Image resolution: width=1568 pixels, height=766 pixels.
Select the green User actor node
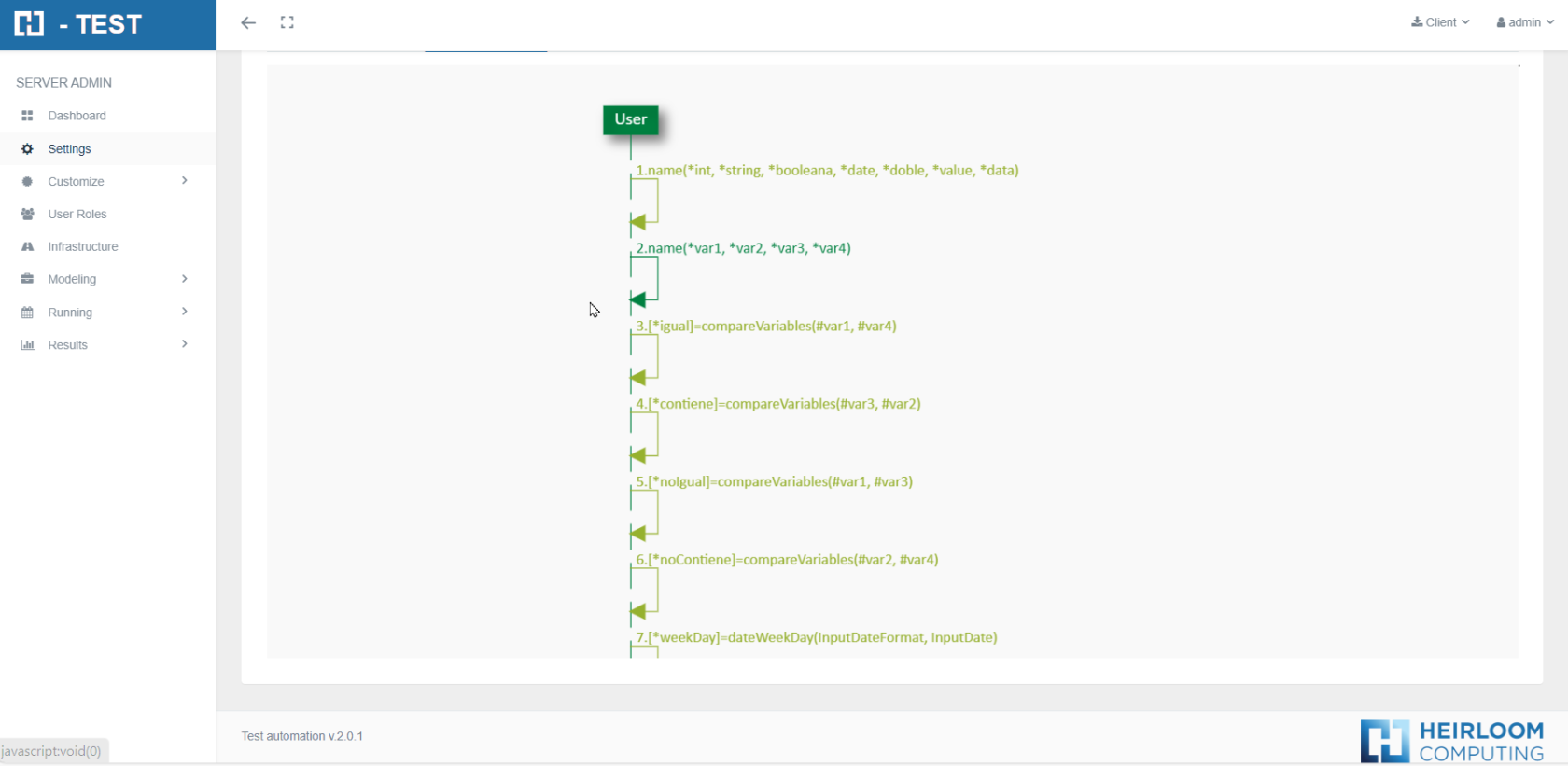point(631,119)
